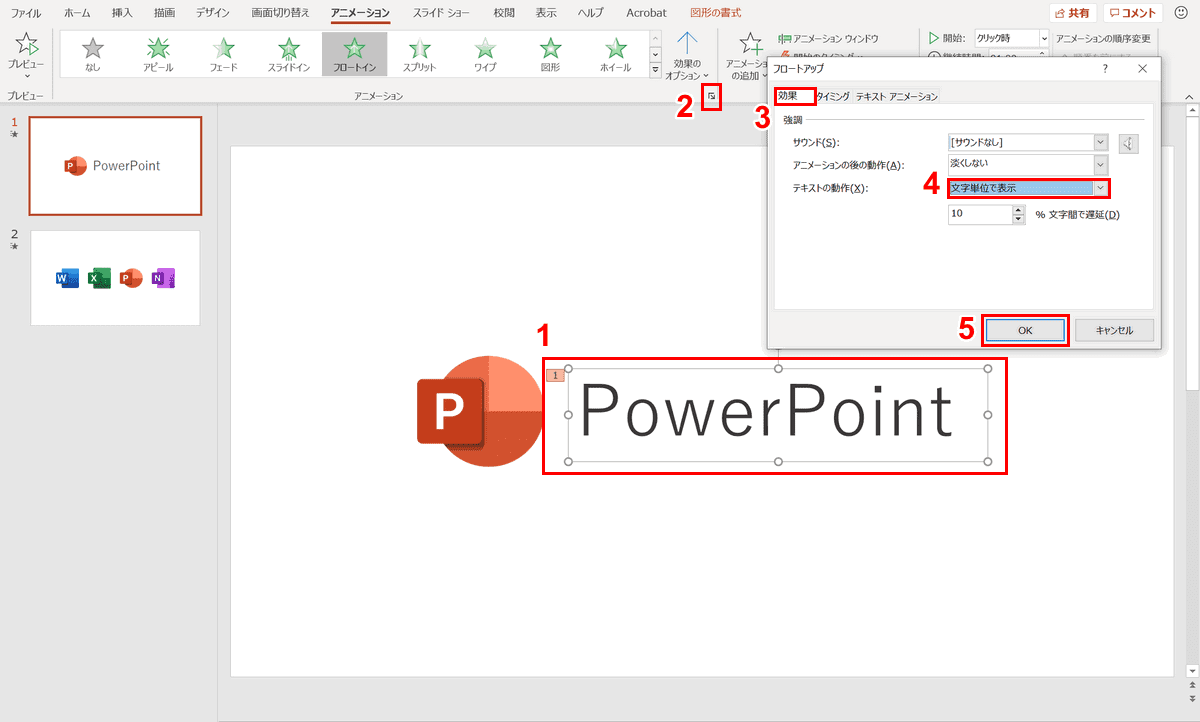Click the dialog help question mark
1200x722 pixels.
(x=1105, y=69)
